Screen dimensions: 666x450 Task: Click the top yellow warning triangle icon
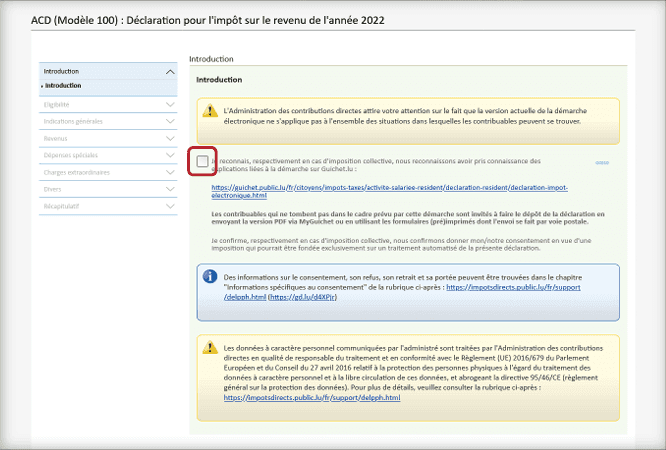210,111
